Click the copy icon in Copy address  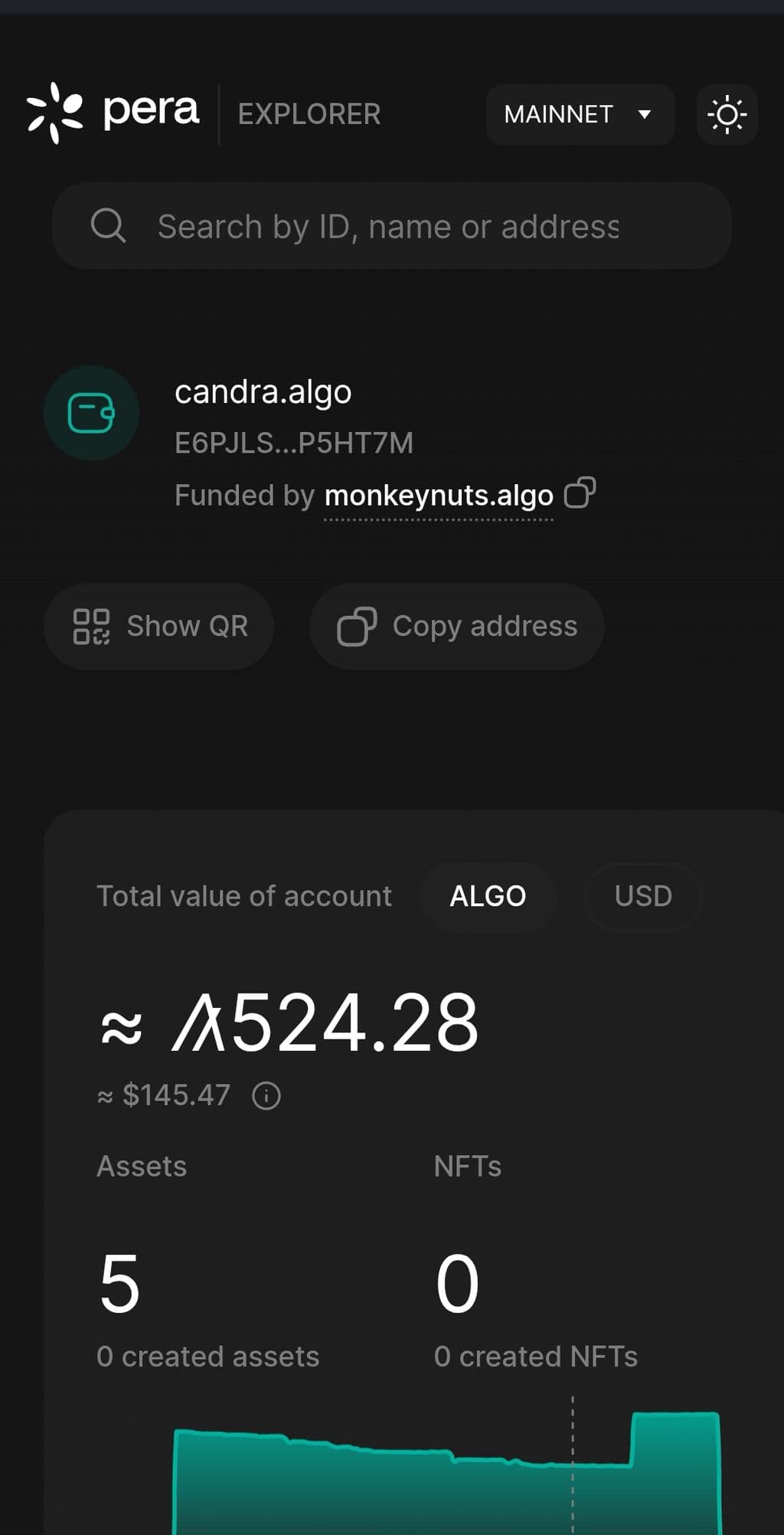coord(357,627)
